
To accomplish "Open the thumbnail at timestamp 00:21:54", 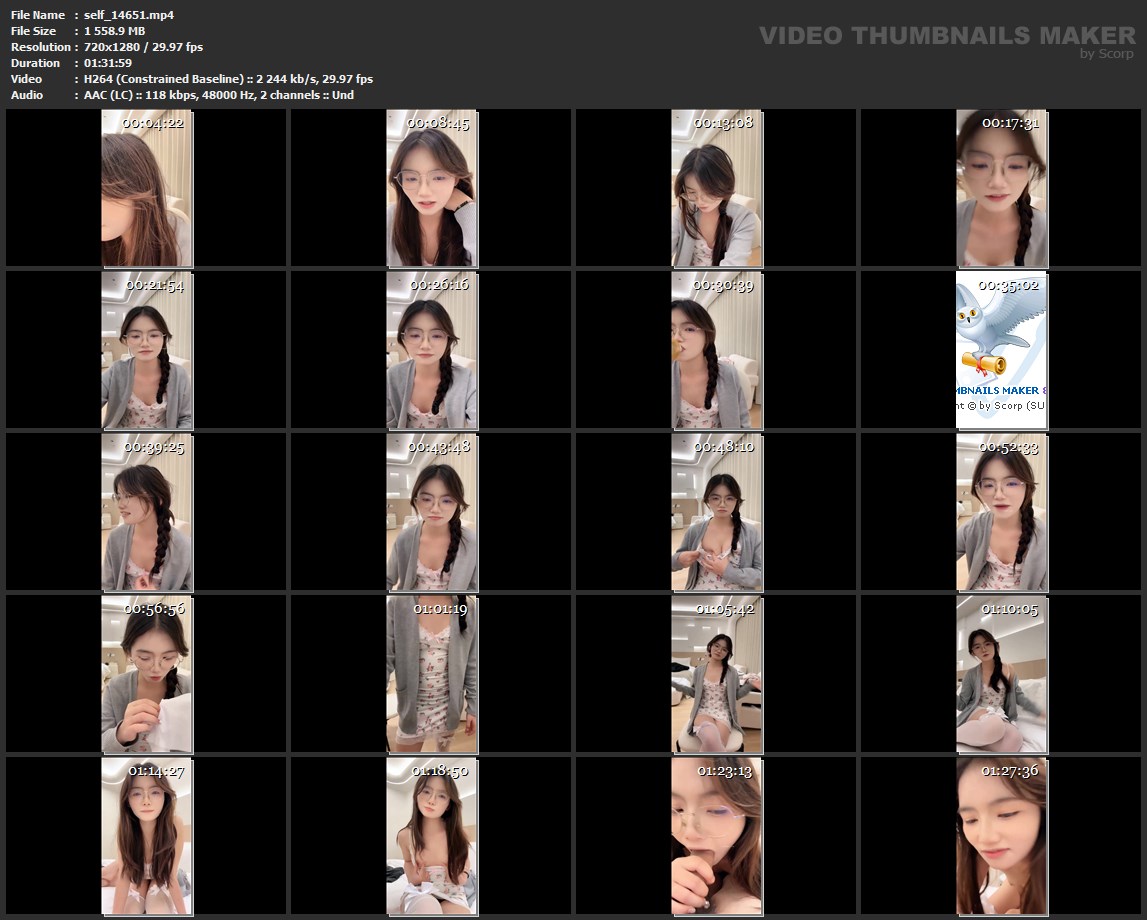I will coord(147,350).
